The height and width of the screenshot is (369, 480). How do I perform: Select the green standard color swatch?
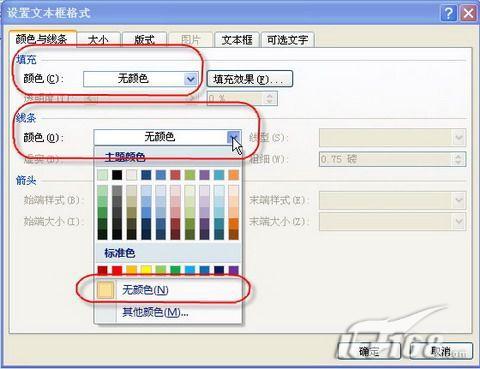pyautogui.click(x=175, y=270)
